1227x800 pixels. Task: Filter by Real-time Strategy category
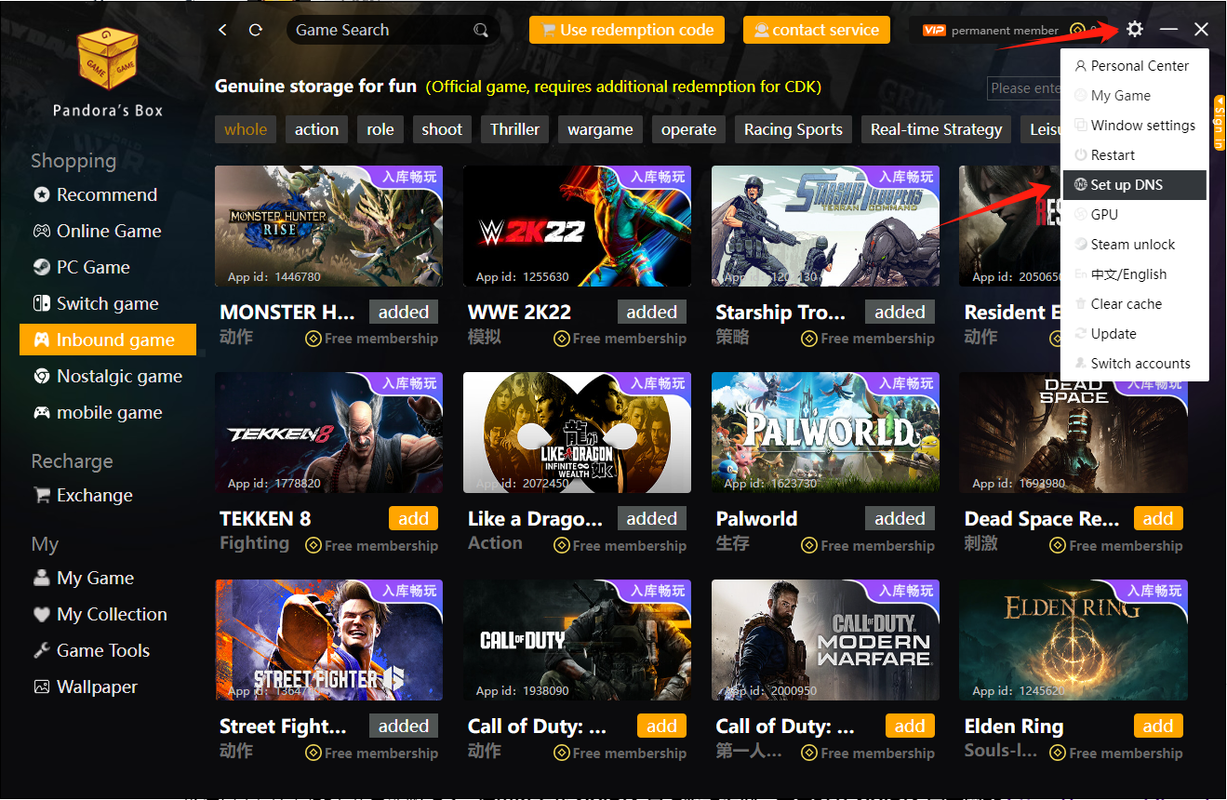pos(936,129)
